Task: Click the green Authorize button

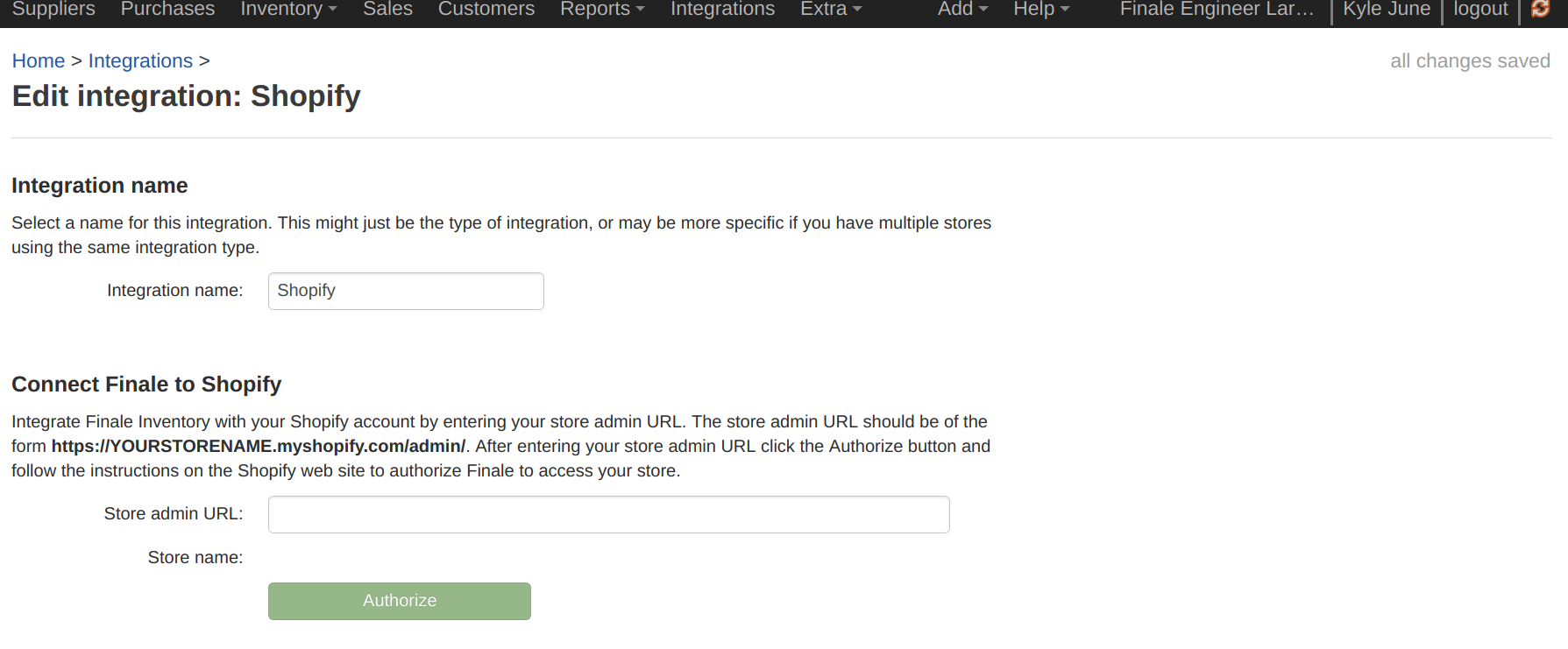Action: click(x=400, y=601)
